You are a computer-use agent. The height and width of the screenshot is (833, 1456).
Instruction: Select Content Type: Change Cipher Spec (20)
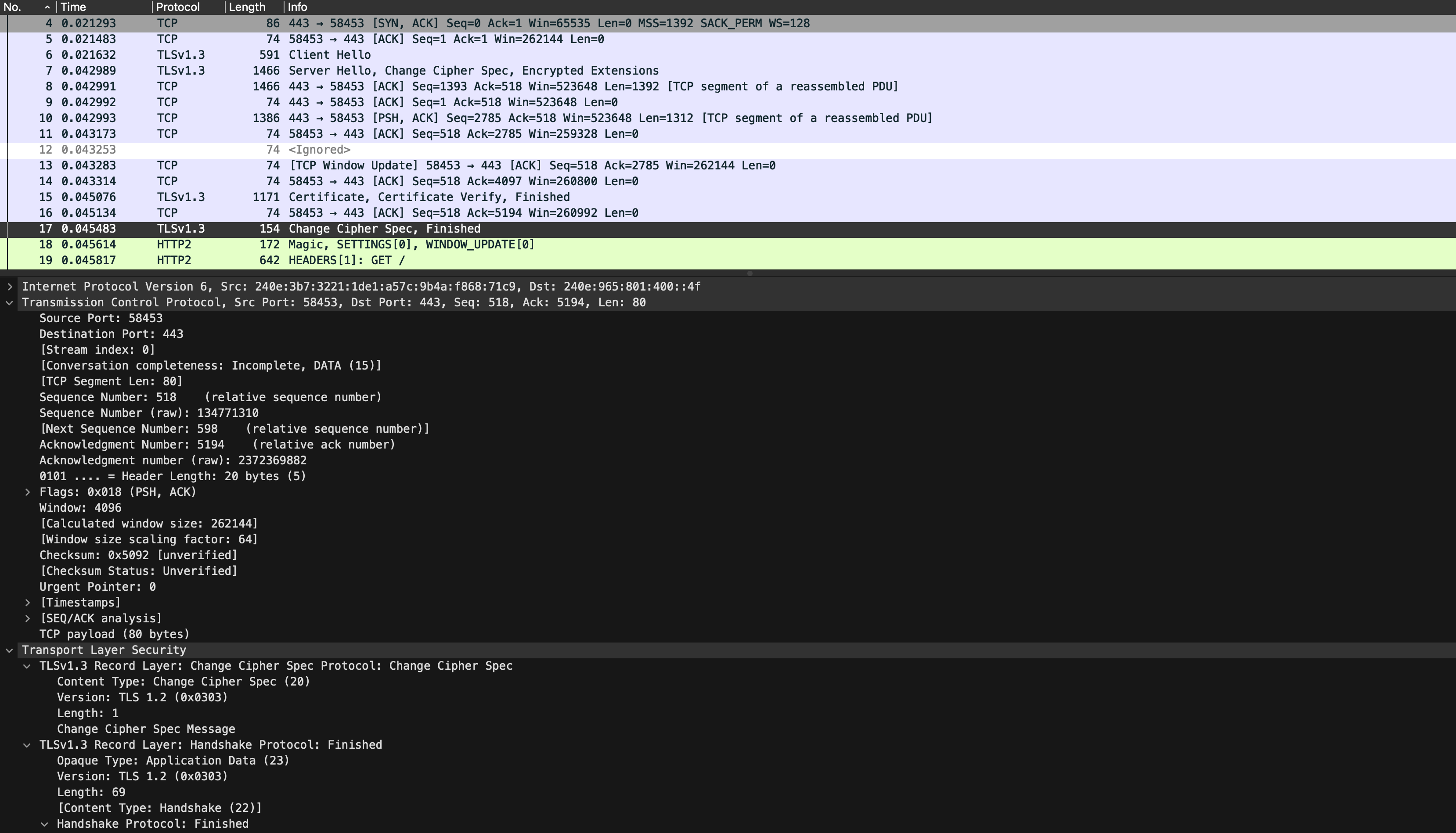[x=183, y=682]
